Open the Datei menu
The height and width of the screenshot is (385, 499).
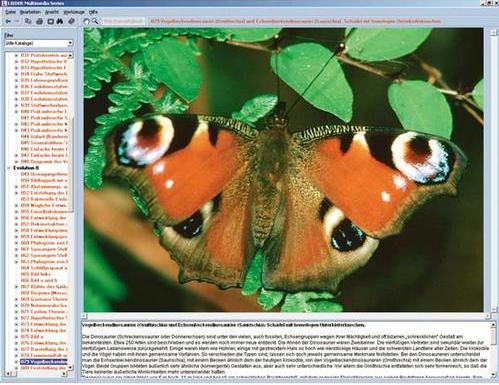click(x=11, y=12)
